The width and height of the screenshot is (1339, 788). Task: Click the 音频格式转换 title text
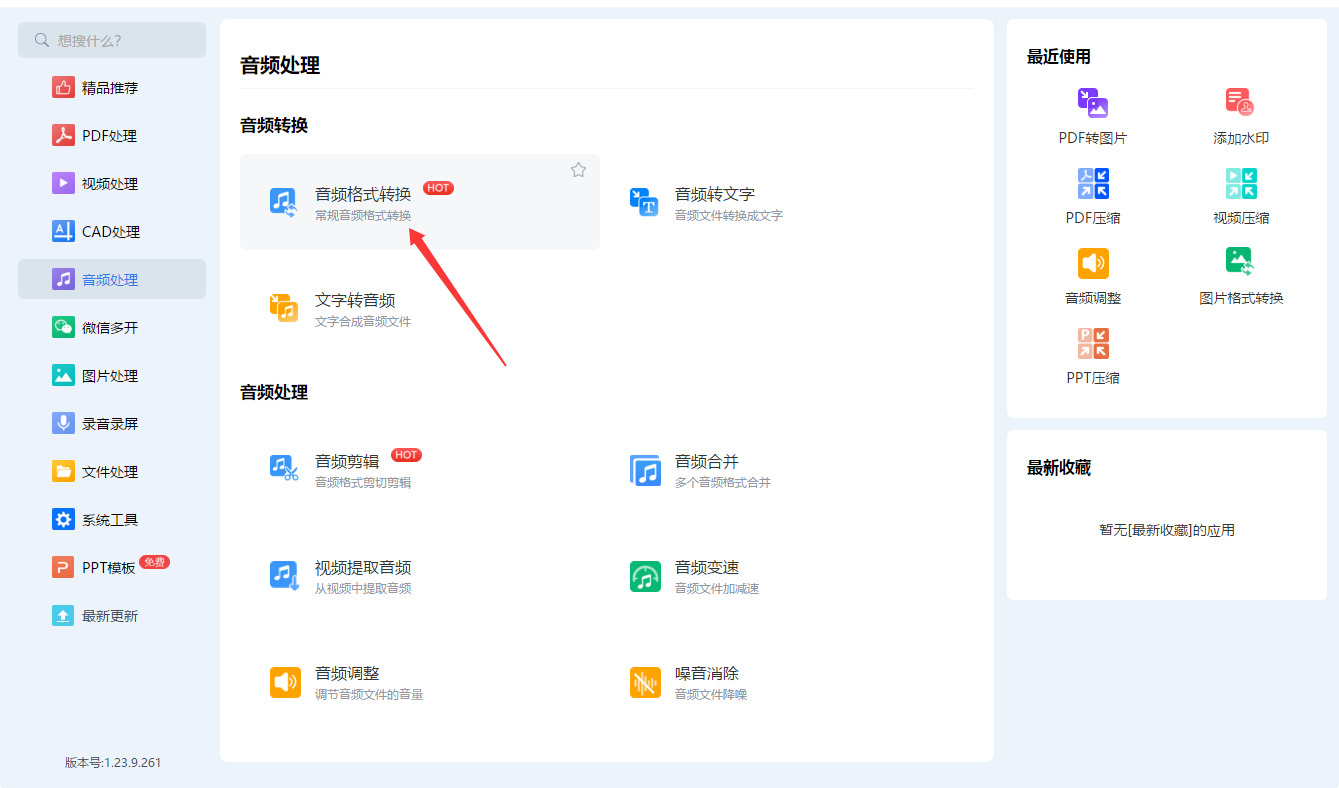363,194
